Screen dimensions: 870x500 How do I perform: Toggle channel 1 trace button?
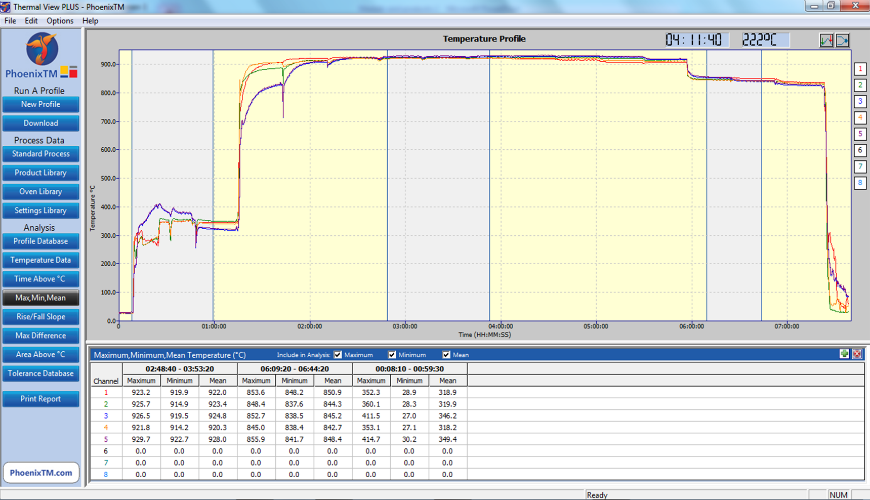point(859,68)
